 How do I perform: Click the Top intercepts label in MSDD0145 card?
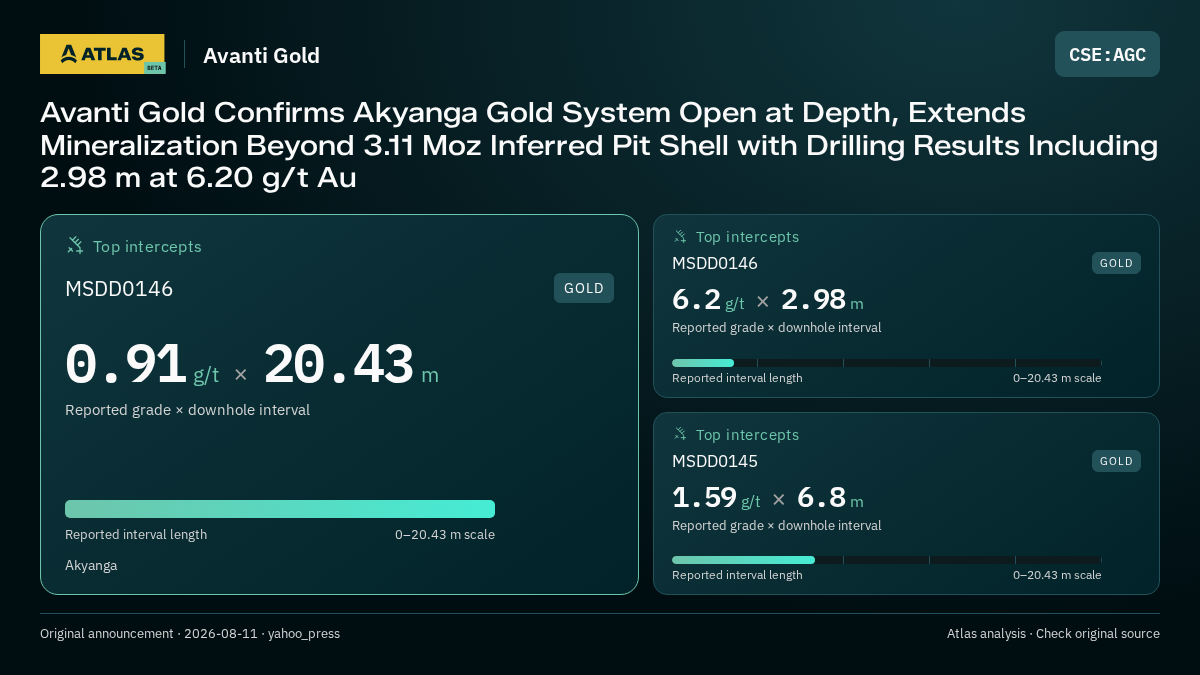(747, 435)
